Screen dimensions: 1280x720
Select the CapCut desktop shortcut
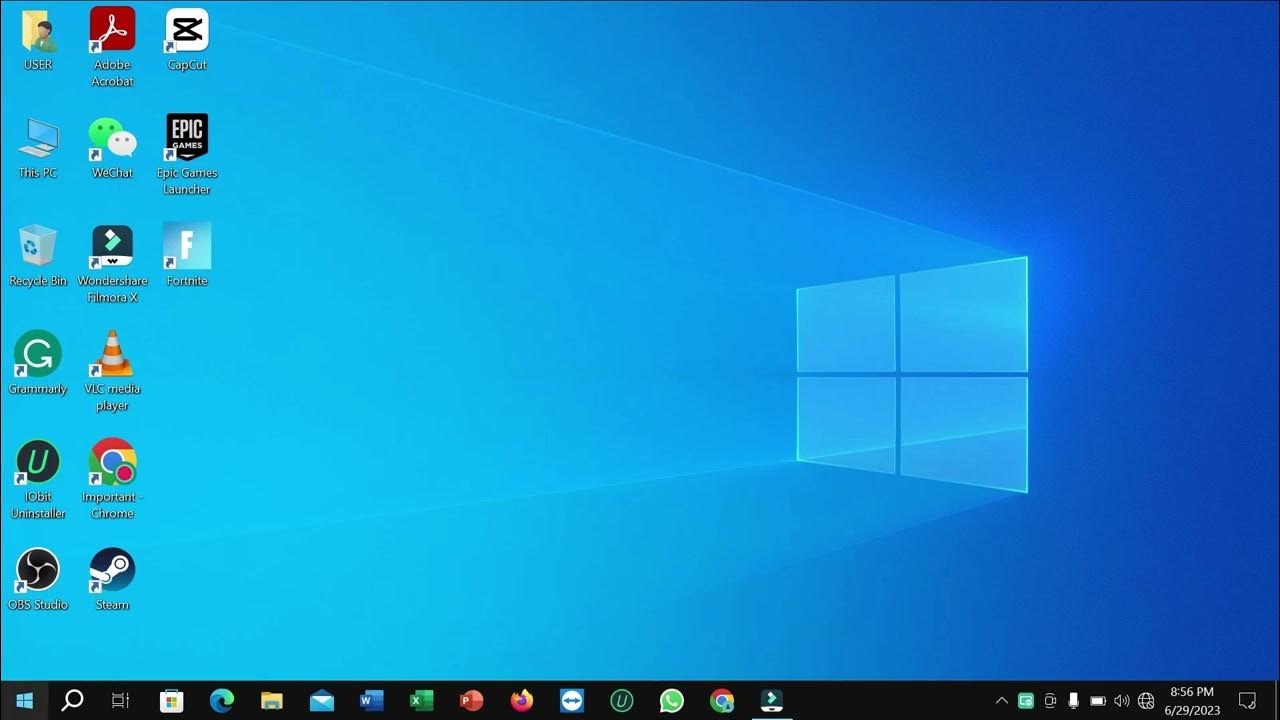[187, 40]
